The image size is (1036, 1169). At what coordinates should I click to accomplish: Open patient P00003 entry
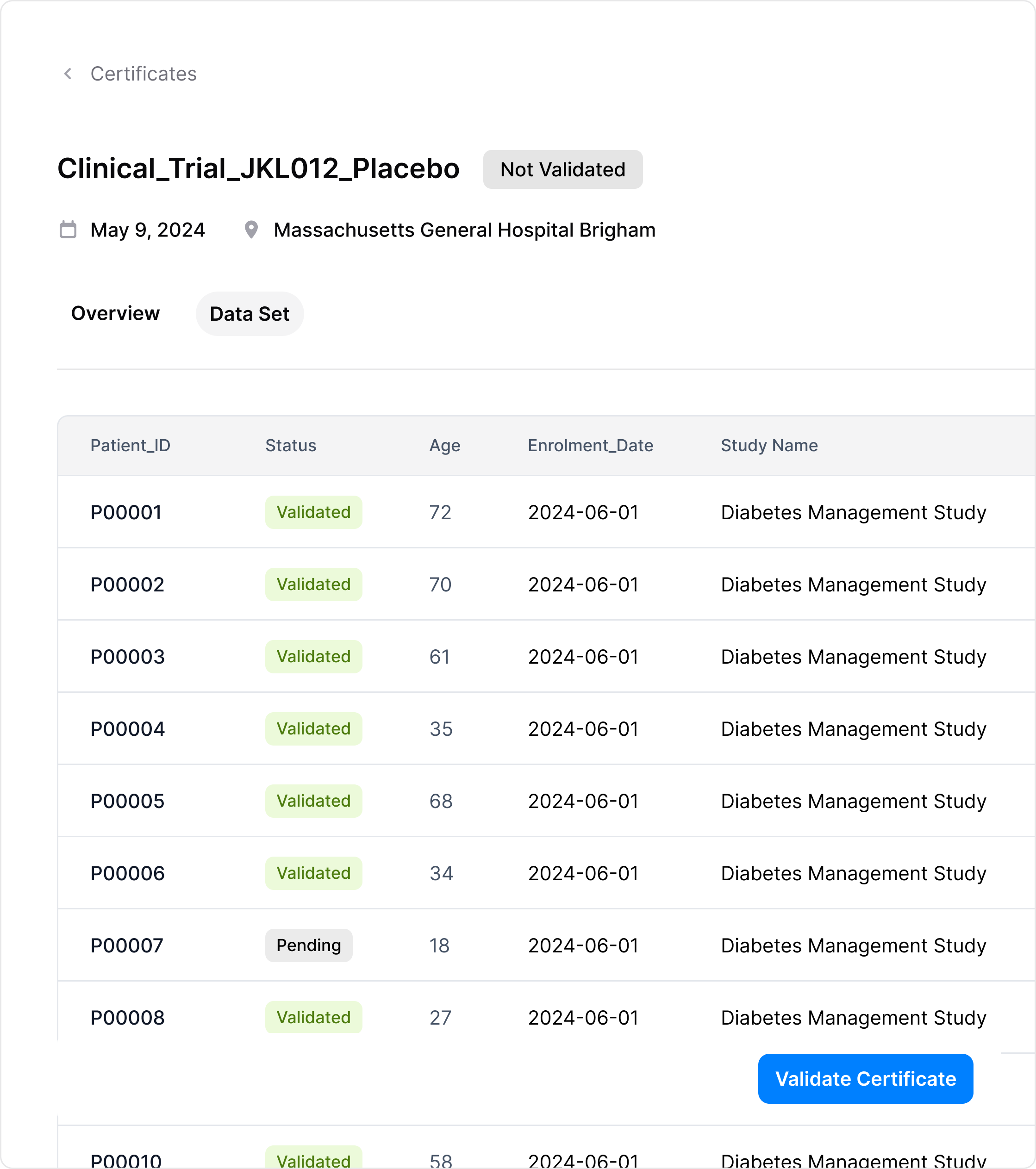(x=128, y=657)
